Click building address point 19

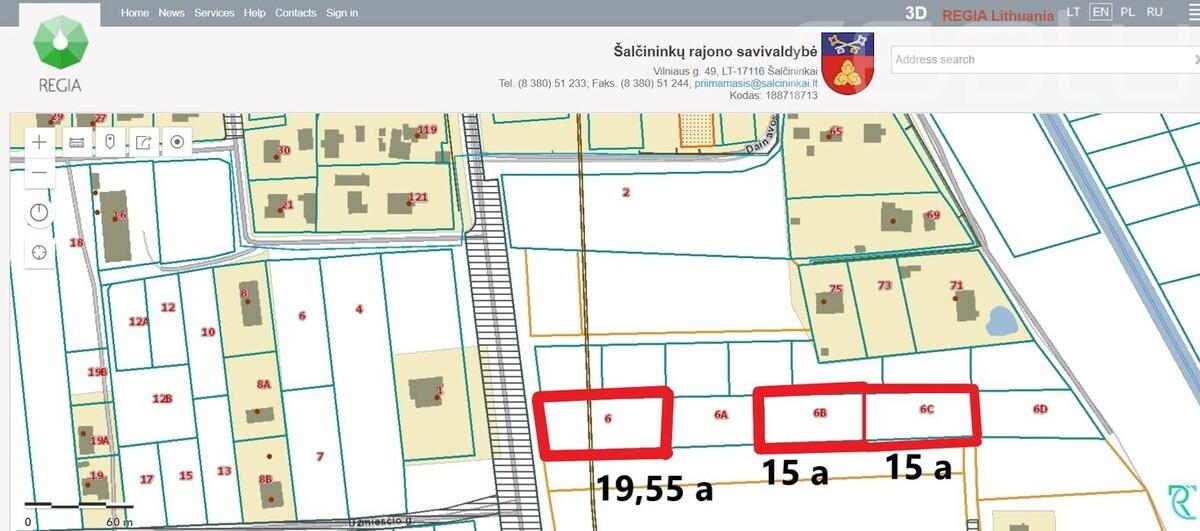97,476
